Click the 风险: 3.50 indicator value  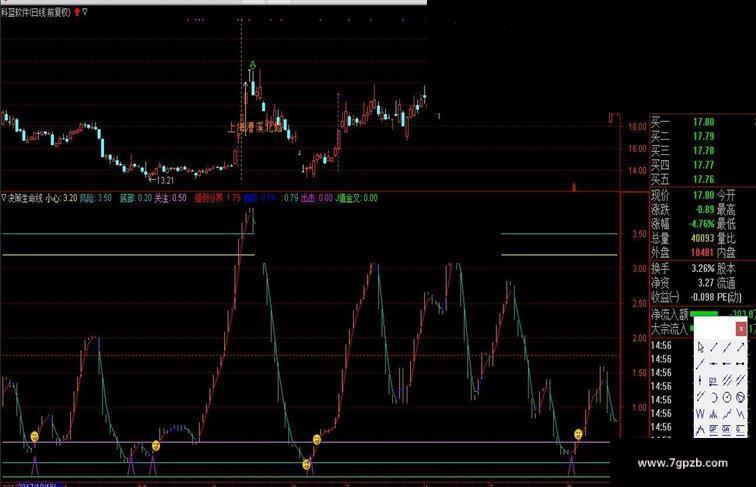pos(95,198)
